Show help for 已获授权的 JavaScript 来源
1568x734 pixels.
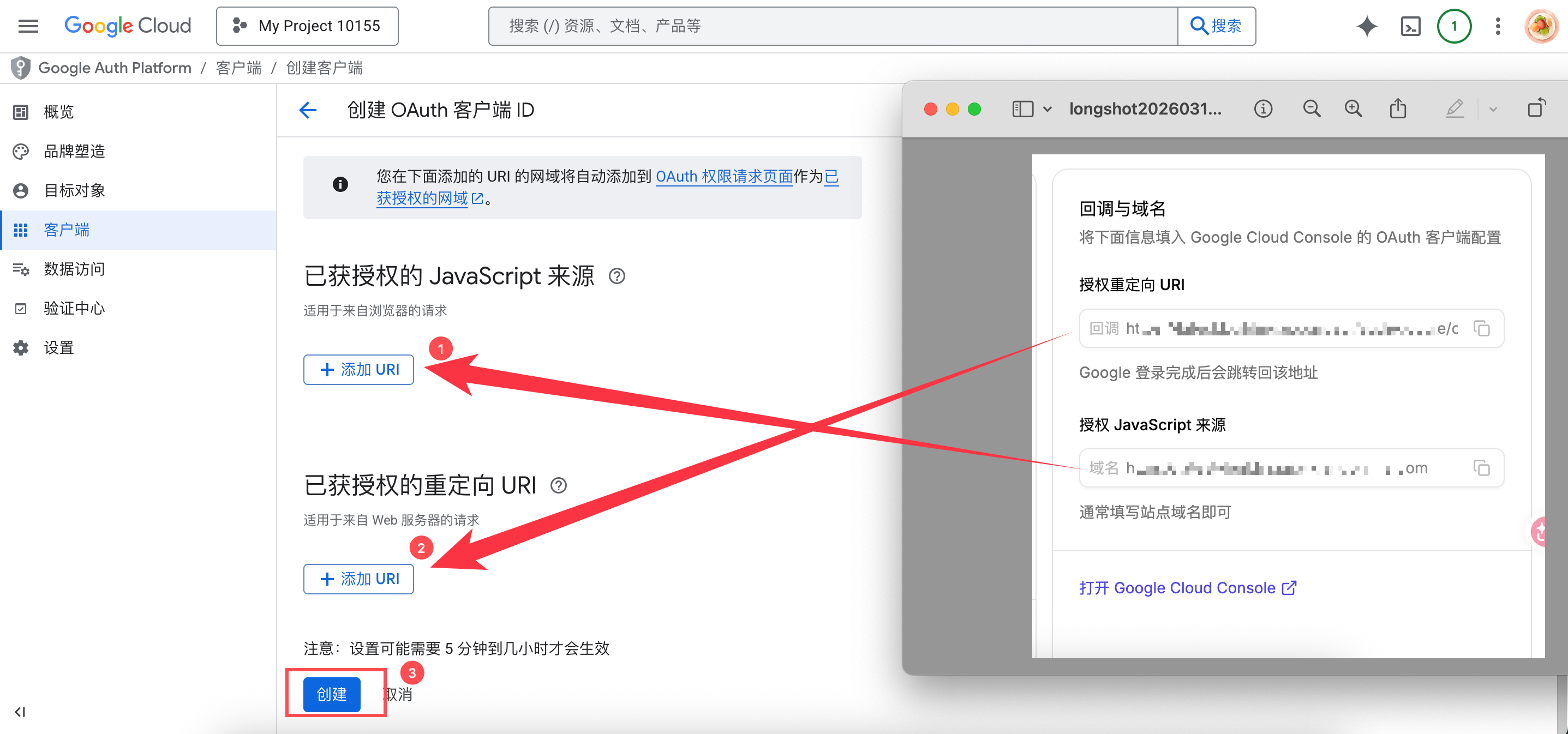[617, 276]
